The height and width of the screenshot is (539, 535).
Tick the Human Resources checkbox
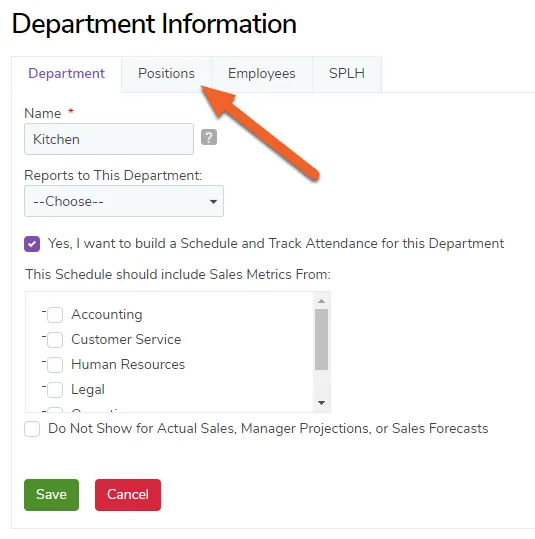[x=55, y=365]
